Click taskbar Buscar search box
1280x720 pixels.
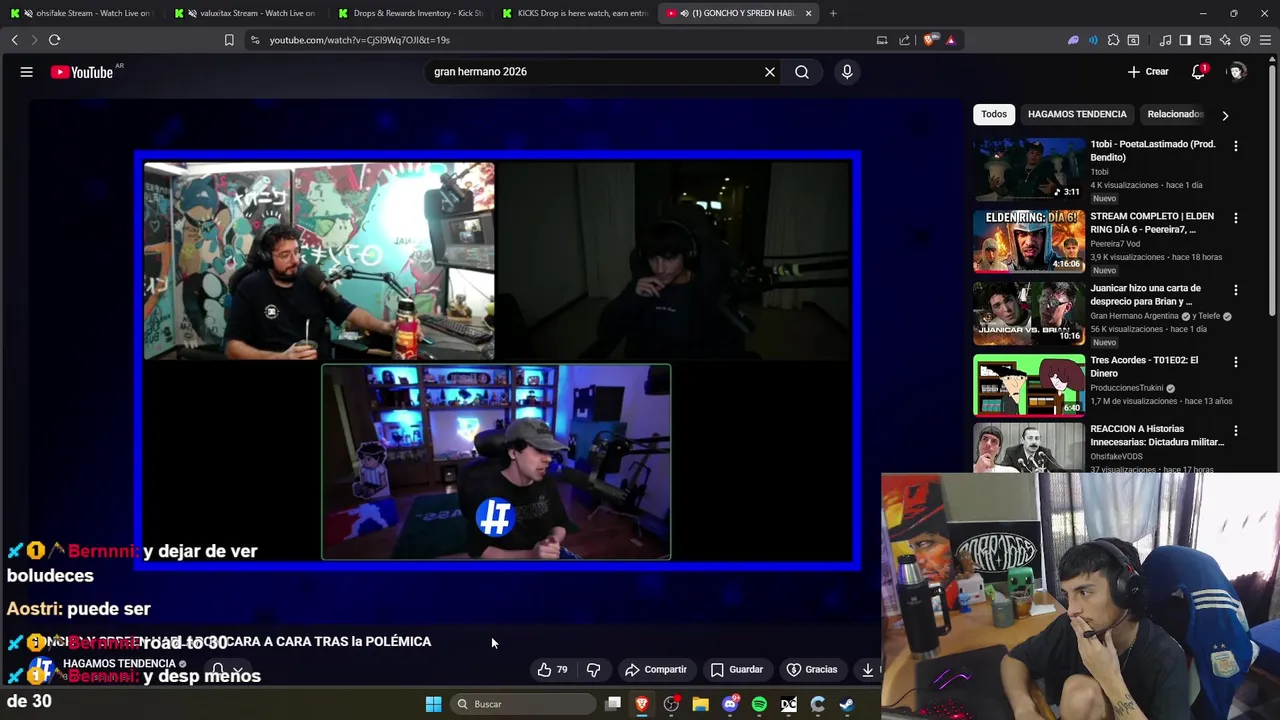(x=525, y=704)
